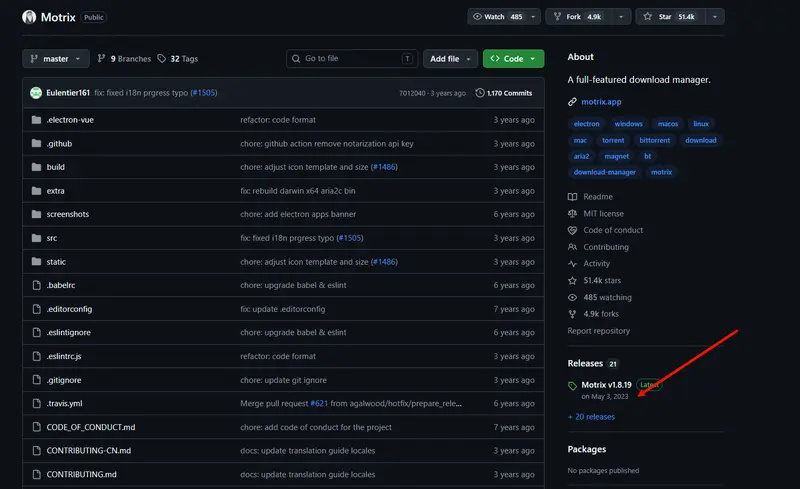Screen dimensions: 800x489
Task: Open the Star lists dropdown arrow
Action: pos(714,17)
